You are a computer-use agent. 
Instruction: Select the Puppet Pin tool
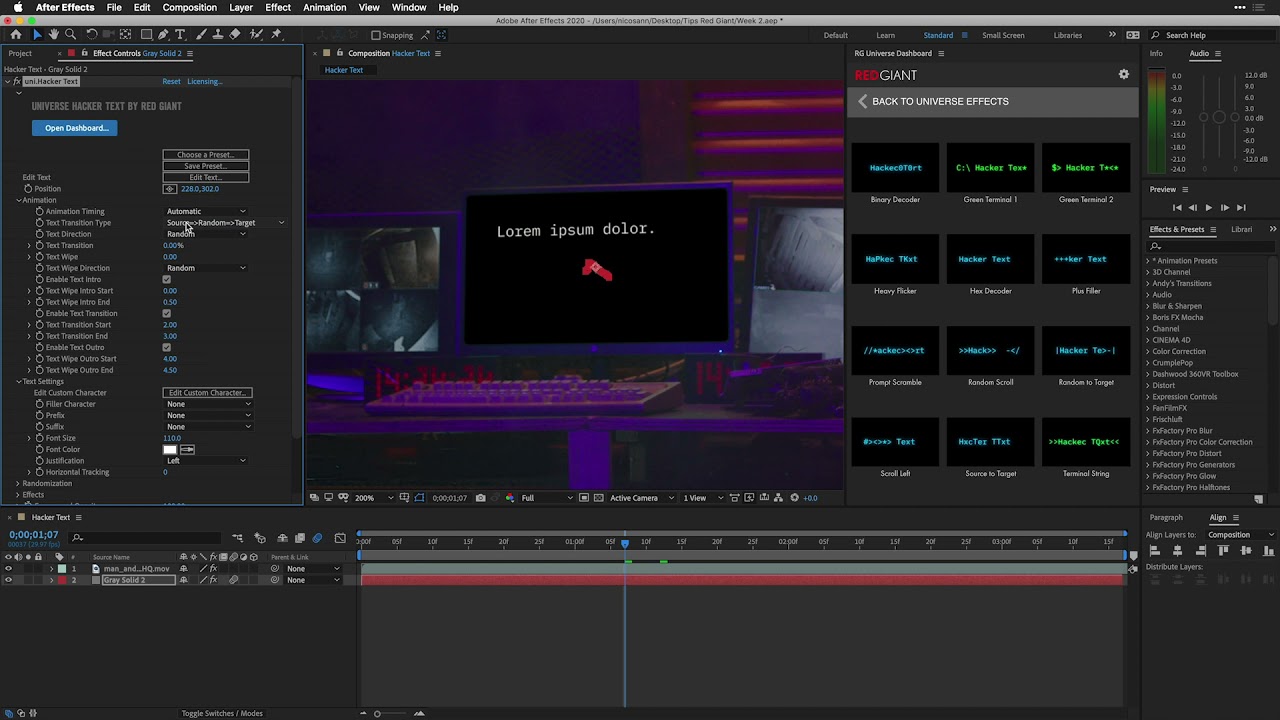coord(277,35)
